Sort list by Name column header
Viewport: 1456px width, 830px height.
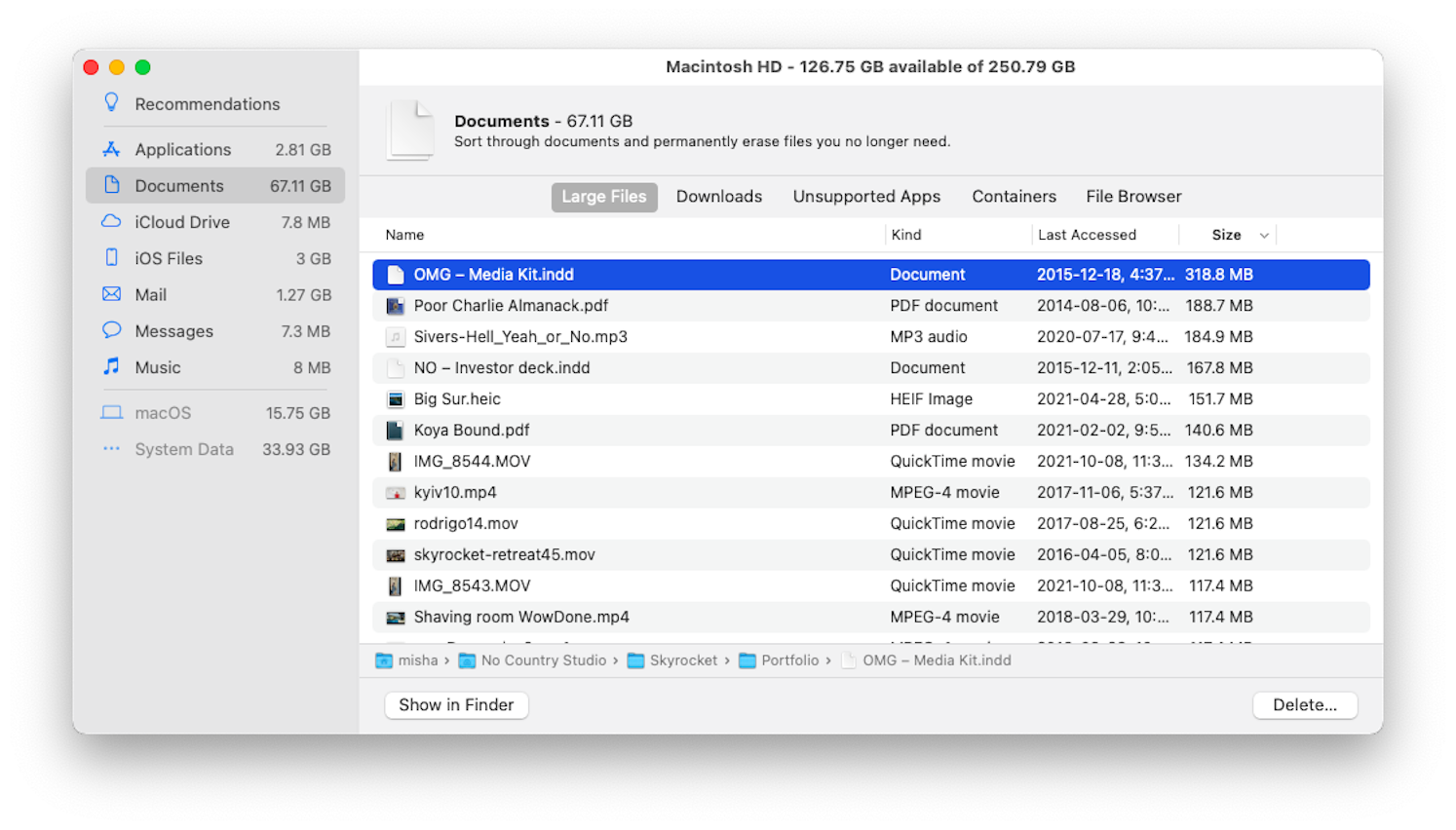click(x=404, y=235)
